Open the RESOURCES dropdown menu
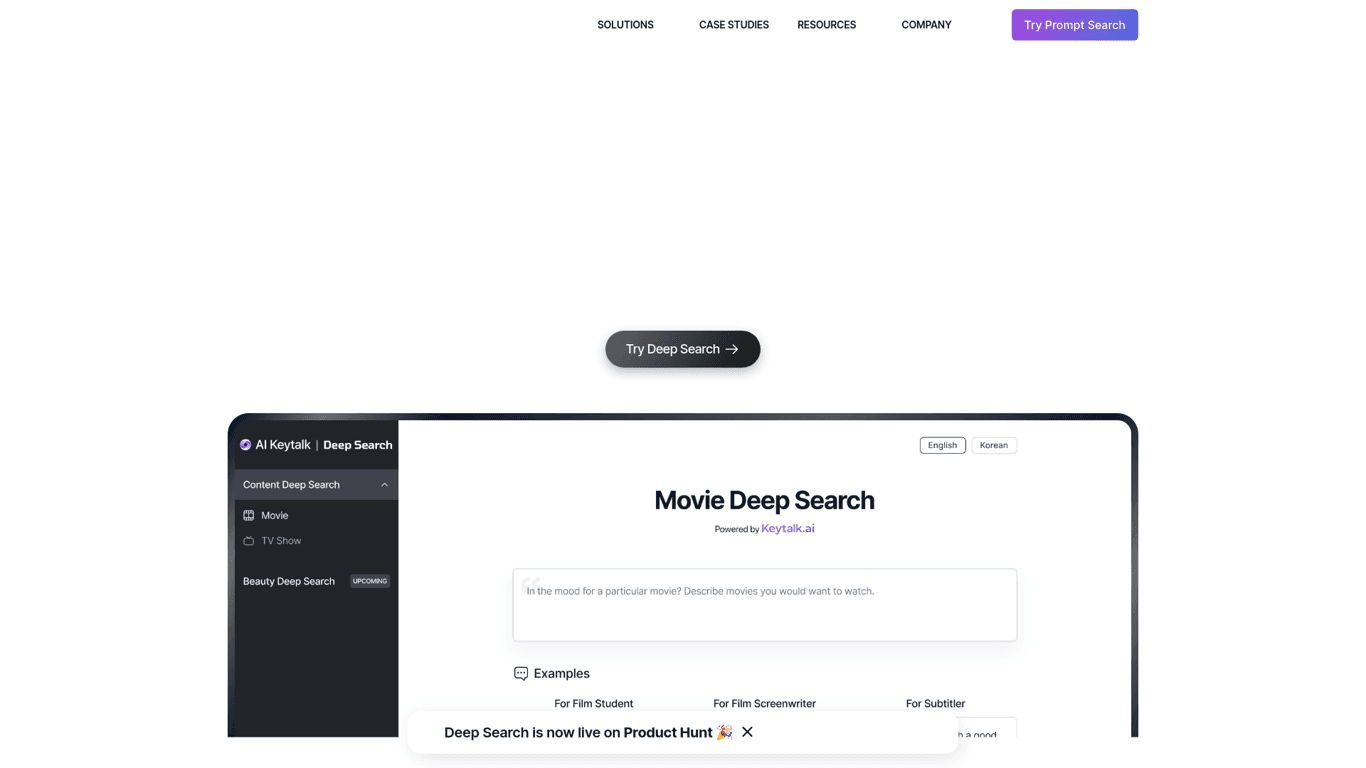Image resolution: width=1366 pixels, height=768 pixels. click(x=826, y=24)
